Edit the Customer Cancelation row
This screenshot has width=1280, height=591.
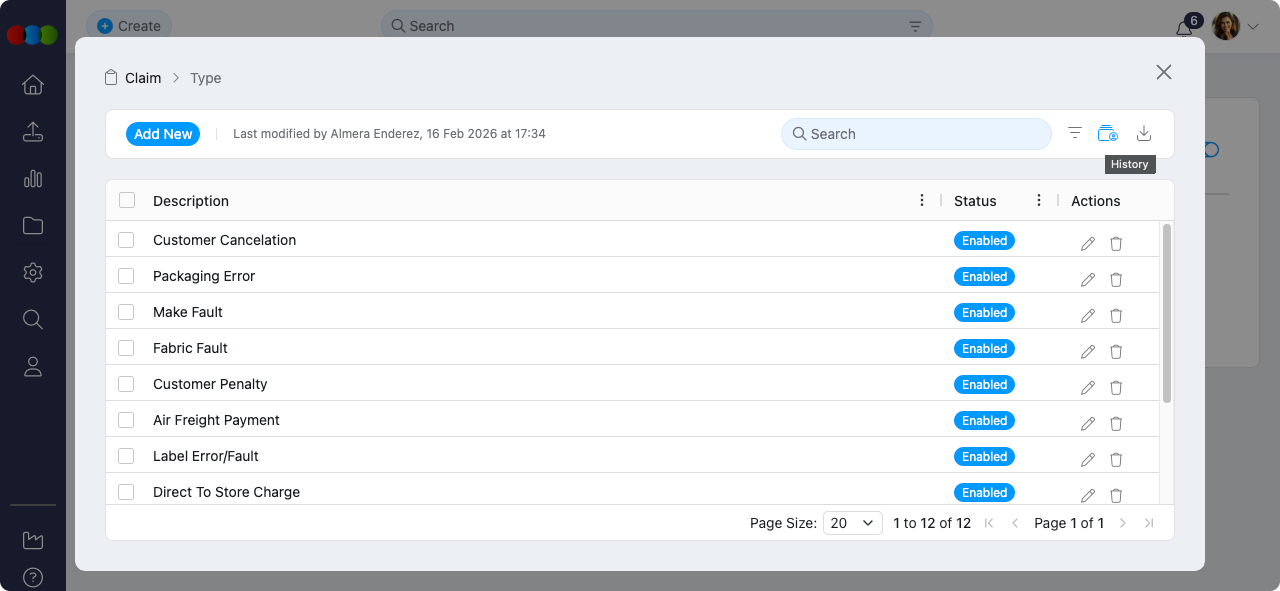pos(1088,244)
